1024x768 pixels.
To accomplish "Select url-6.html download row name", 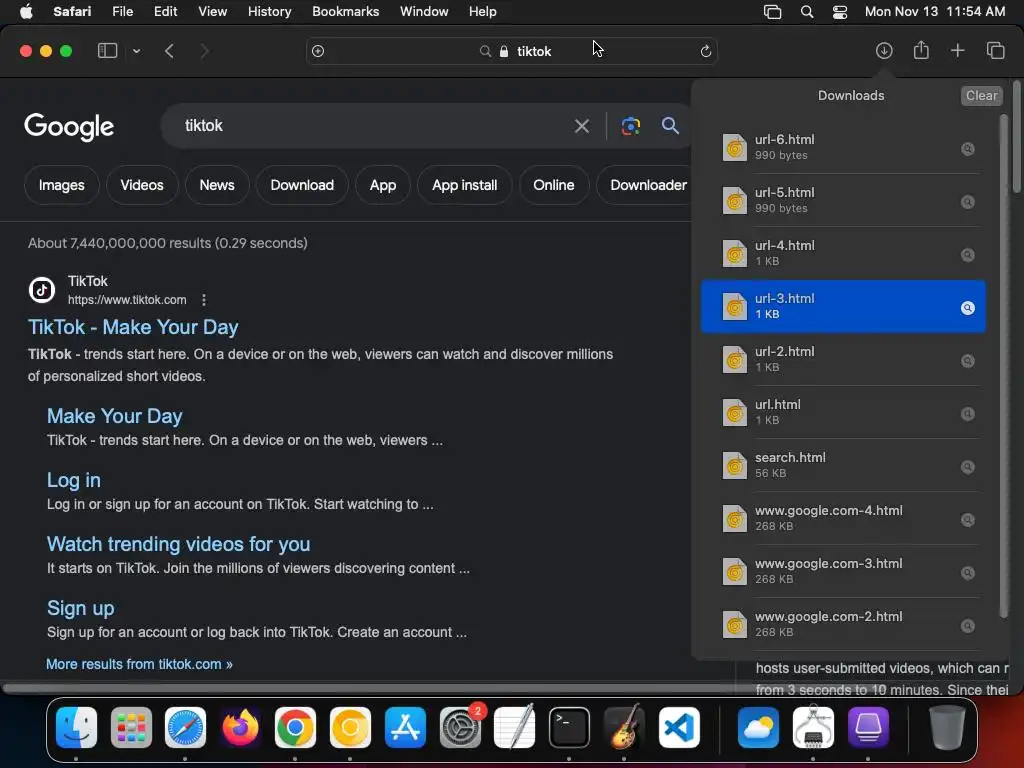I will tap(784, 139).
